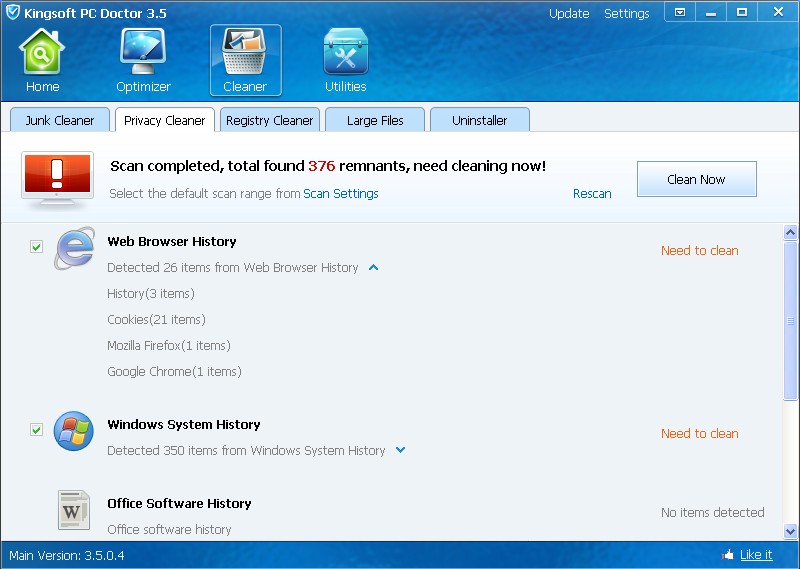Click Detected 26 items from Web Browser History

click(x=233, y=267)
